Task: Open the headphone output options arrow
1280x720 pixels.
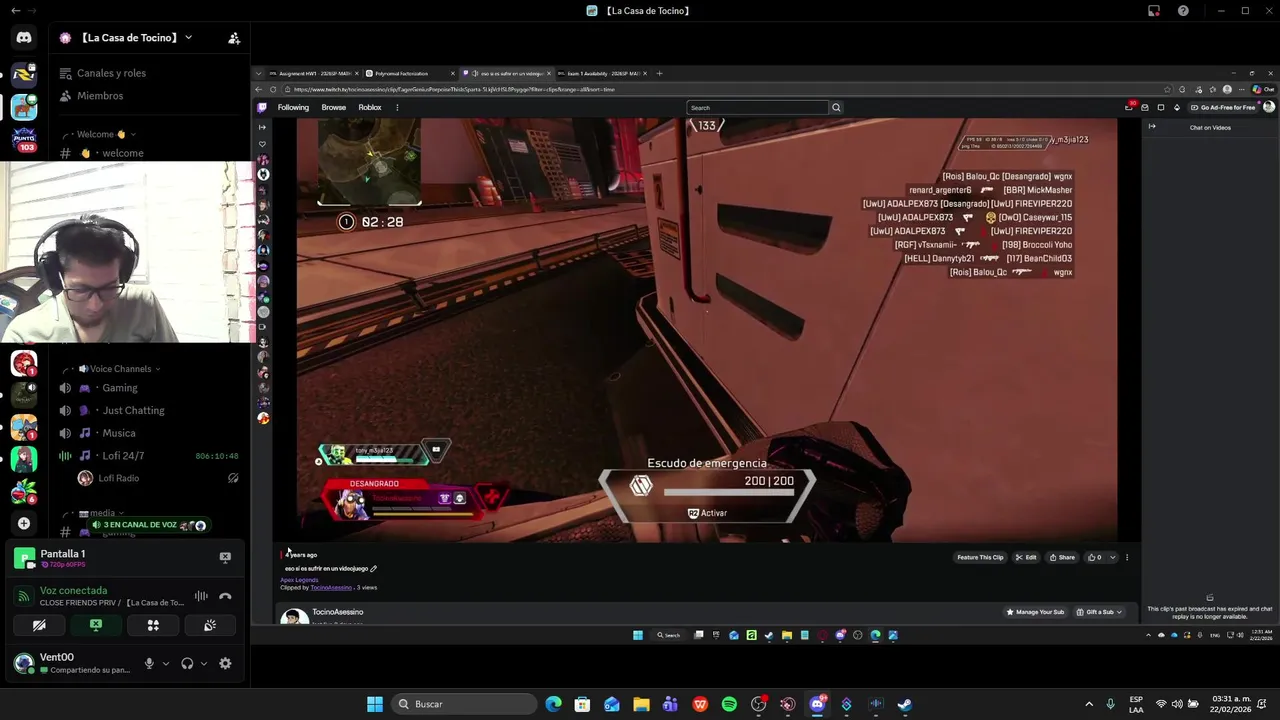Action: click(204, 663)
